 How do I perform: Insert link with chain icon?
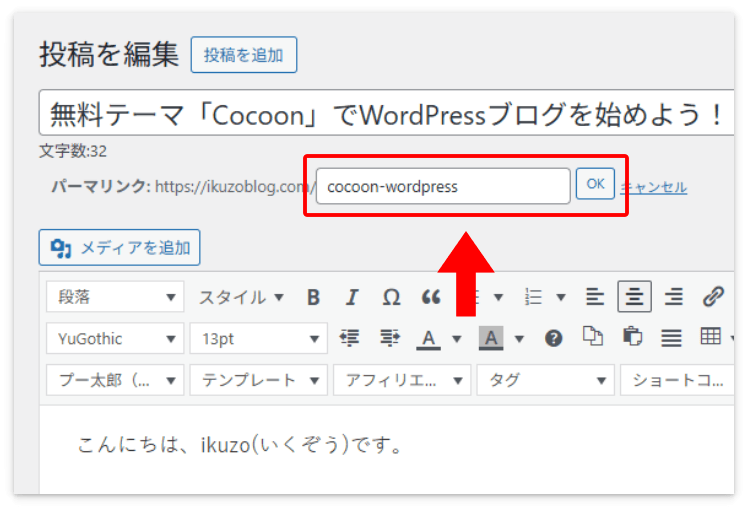[713, 297]
